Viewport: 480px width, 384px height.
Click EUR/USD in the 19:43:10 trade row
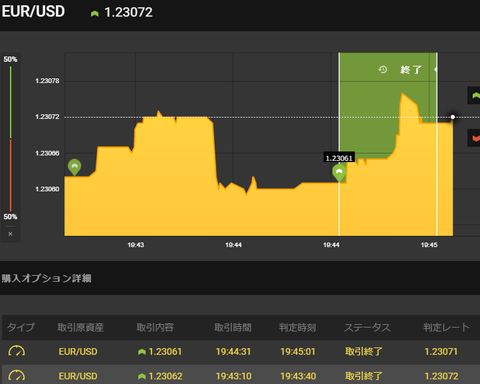78,376
